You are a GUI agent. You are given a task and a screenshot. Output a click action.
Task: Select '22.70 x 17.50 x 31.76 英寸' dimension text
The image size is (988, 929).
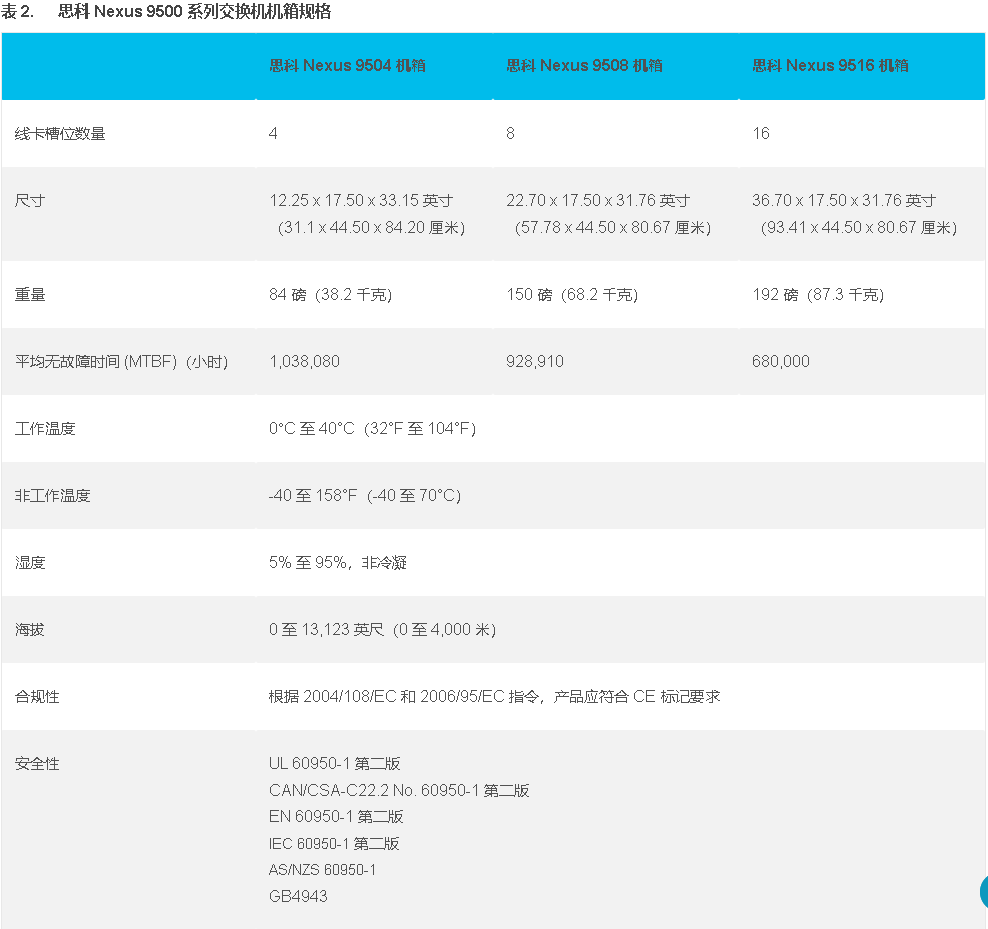(x=598, y=200)
